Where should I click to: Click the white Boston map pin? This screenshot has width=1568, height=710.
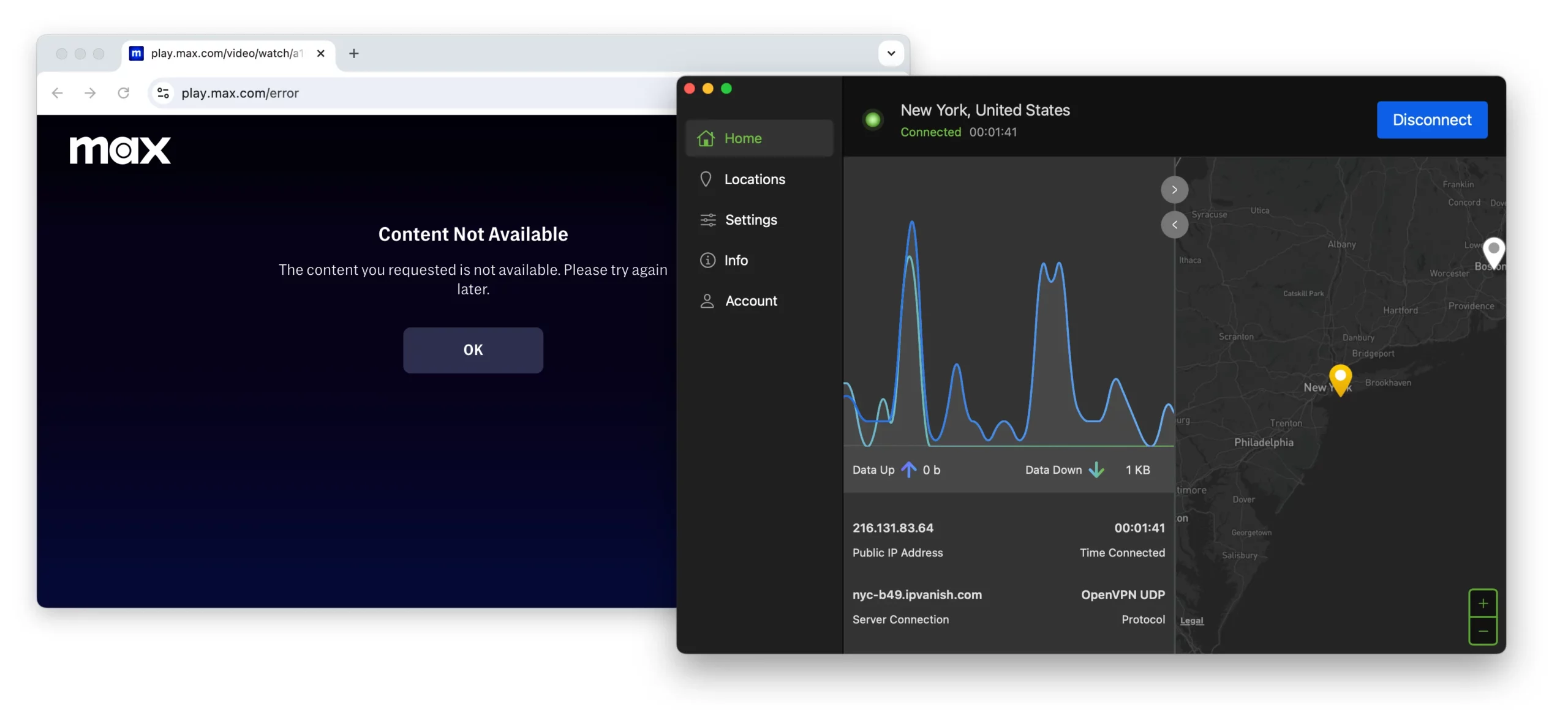point(1494,252)
